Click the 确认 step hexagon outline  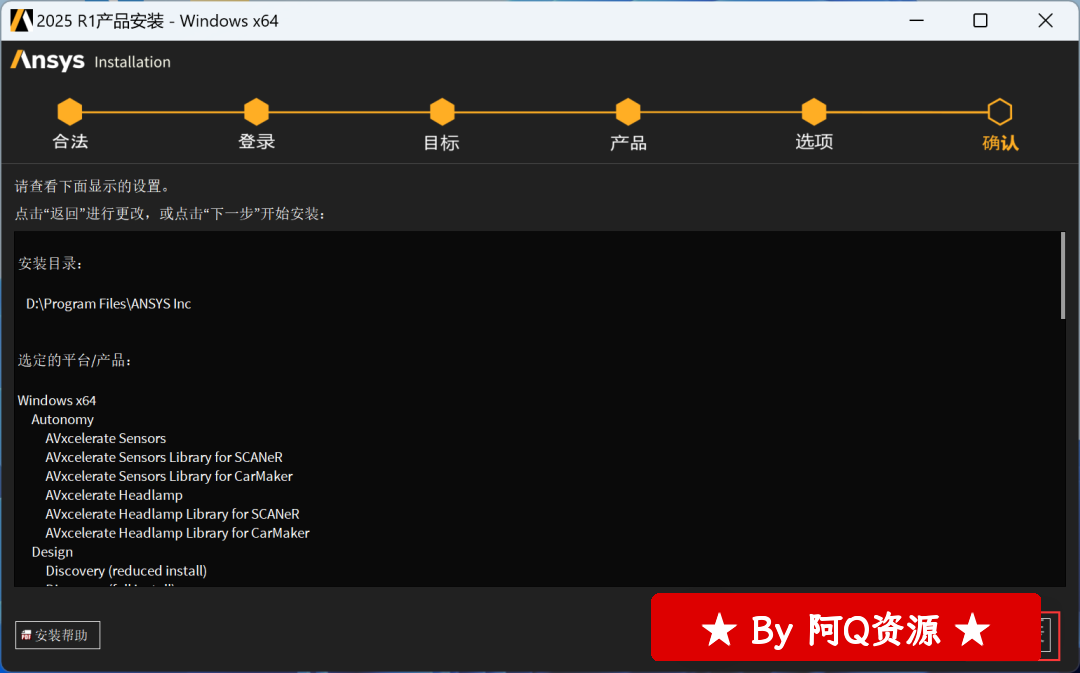click(1000, 112)
